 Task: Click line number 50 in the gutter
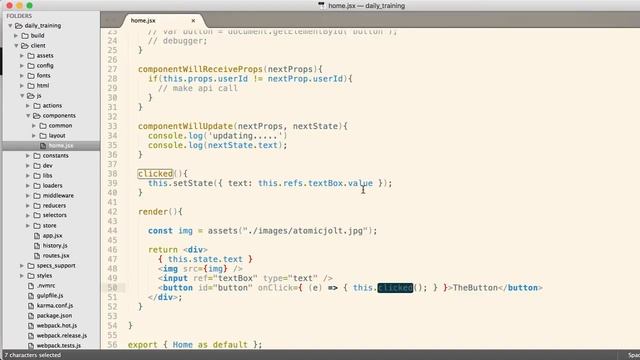(x=112, y=288)
